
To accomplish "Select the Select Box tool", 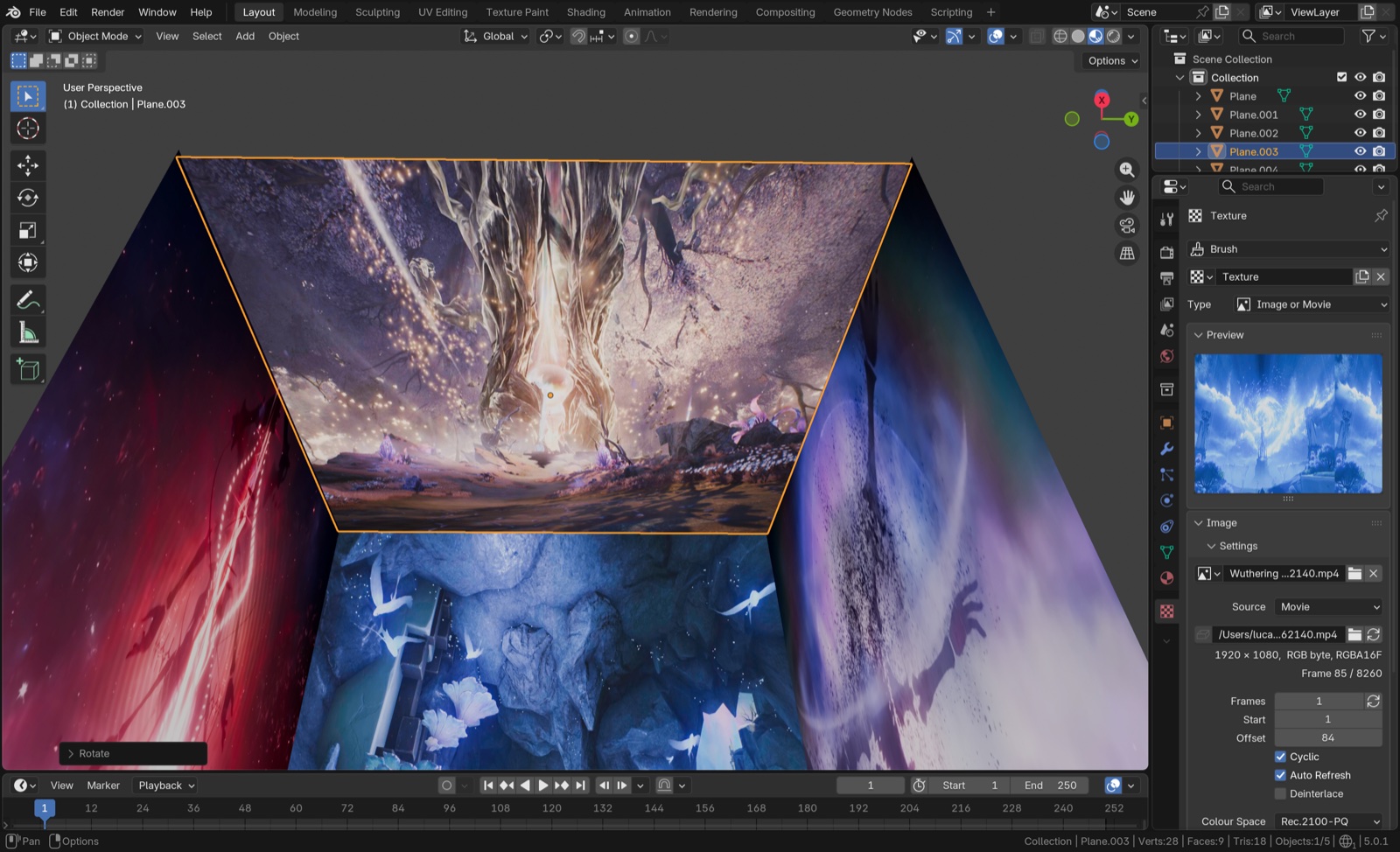I will pos(28,96).
